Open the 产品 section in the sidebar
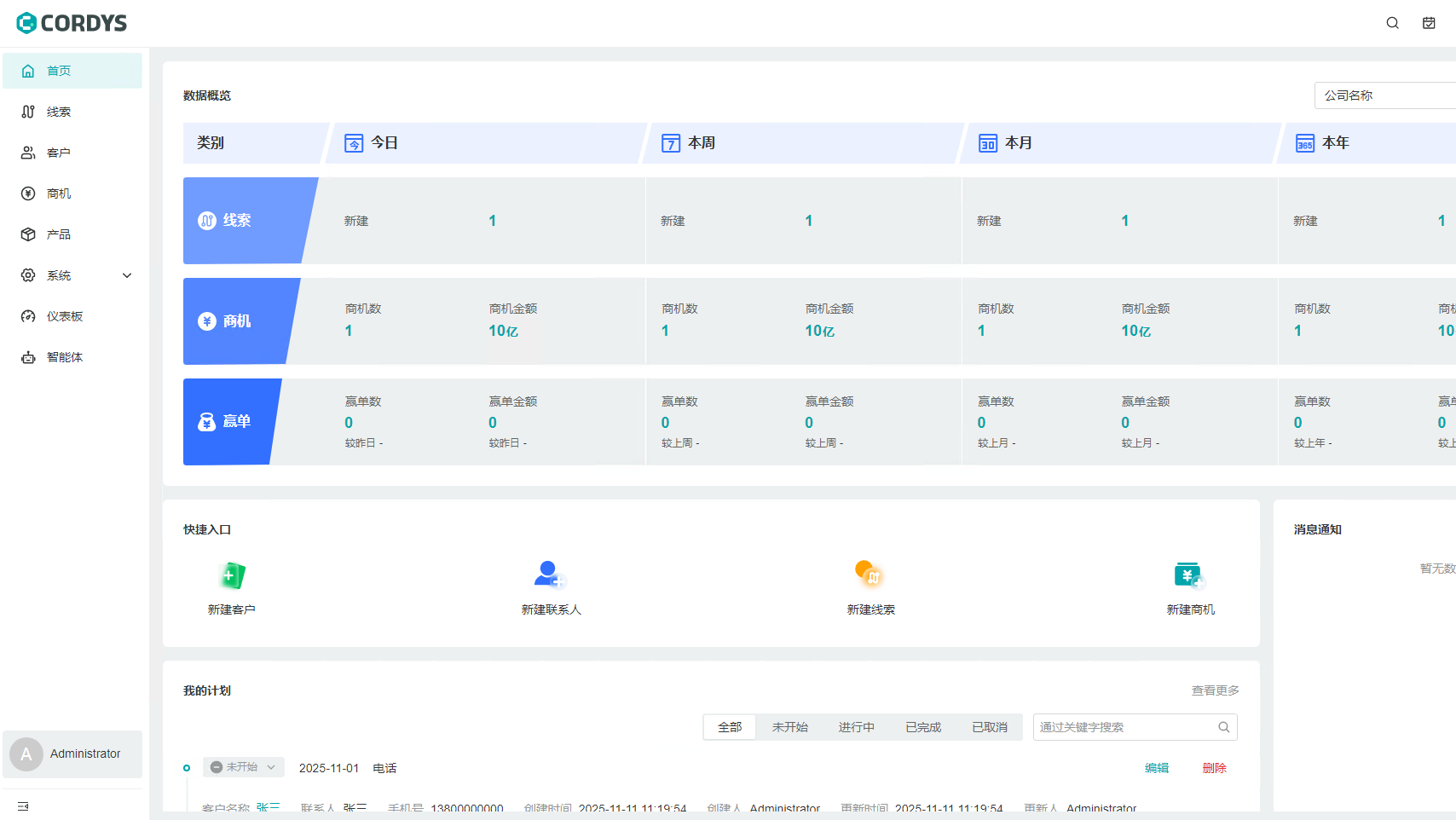1456x820 pixels. 59,234
